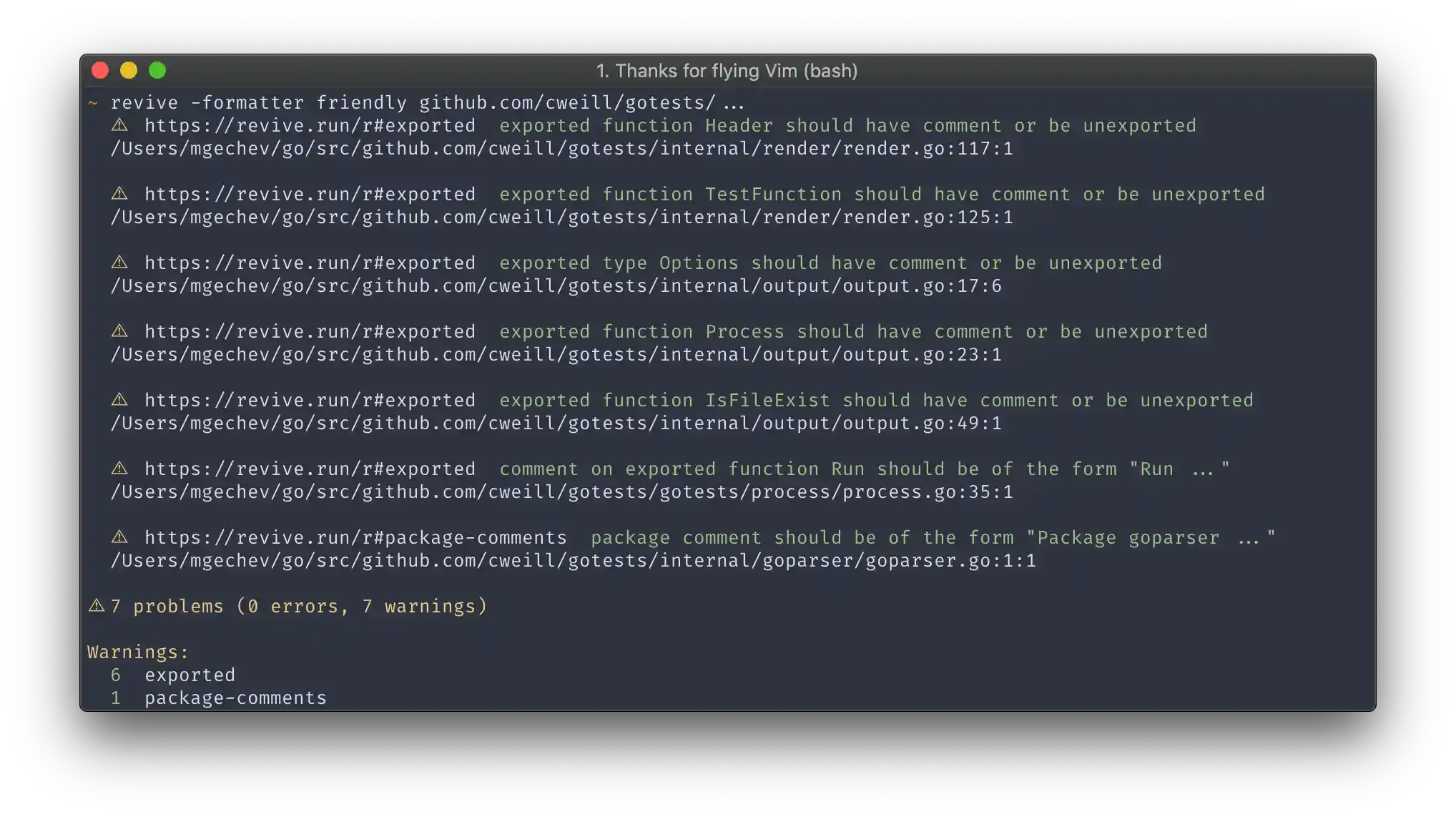Click the goparser.go:1:1 file path

point(573,561)
